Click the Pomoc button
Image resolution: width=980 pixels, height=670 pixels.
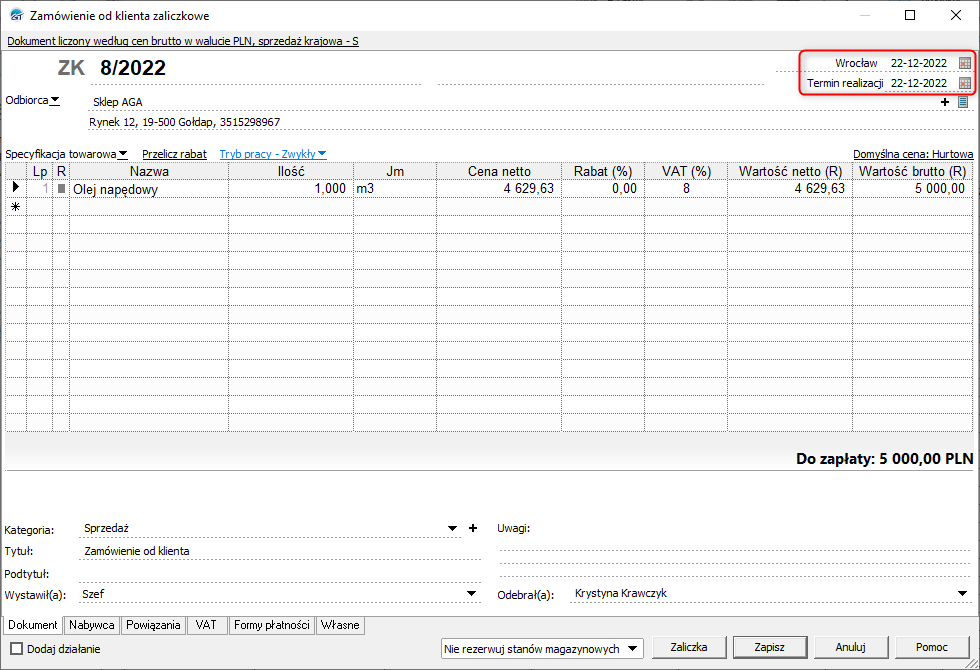[x=932, y=648]
